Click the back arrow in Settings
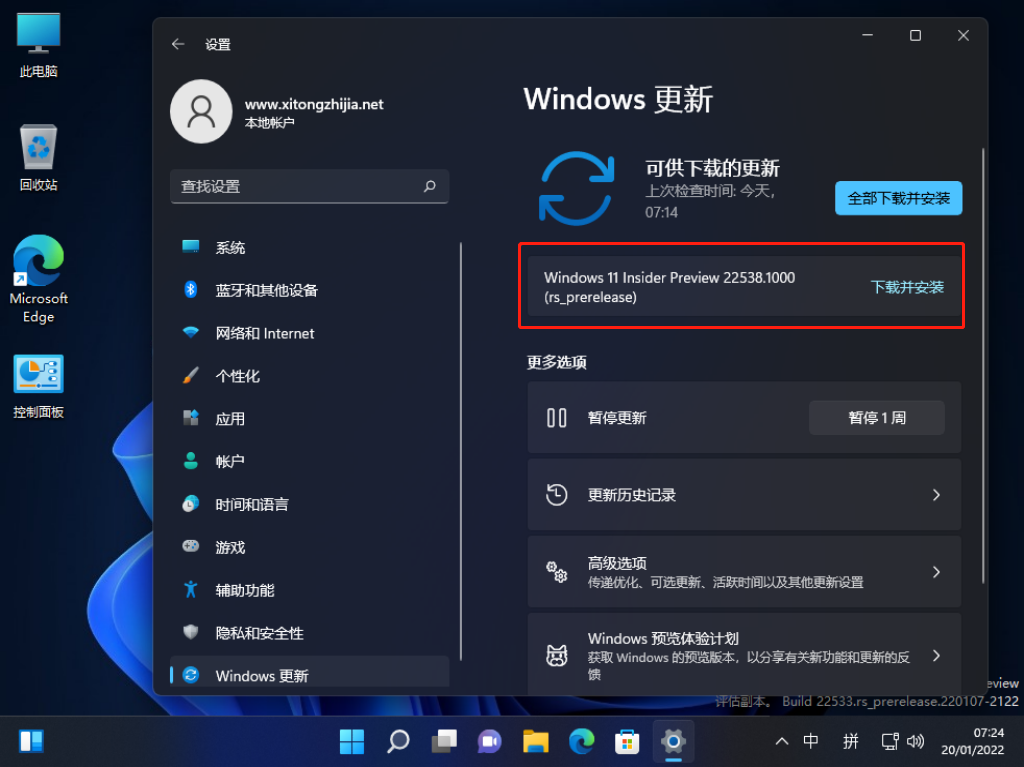Image resolution: width=1024 pixels, height=767 pixels. coord(178,44)
